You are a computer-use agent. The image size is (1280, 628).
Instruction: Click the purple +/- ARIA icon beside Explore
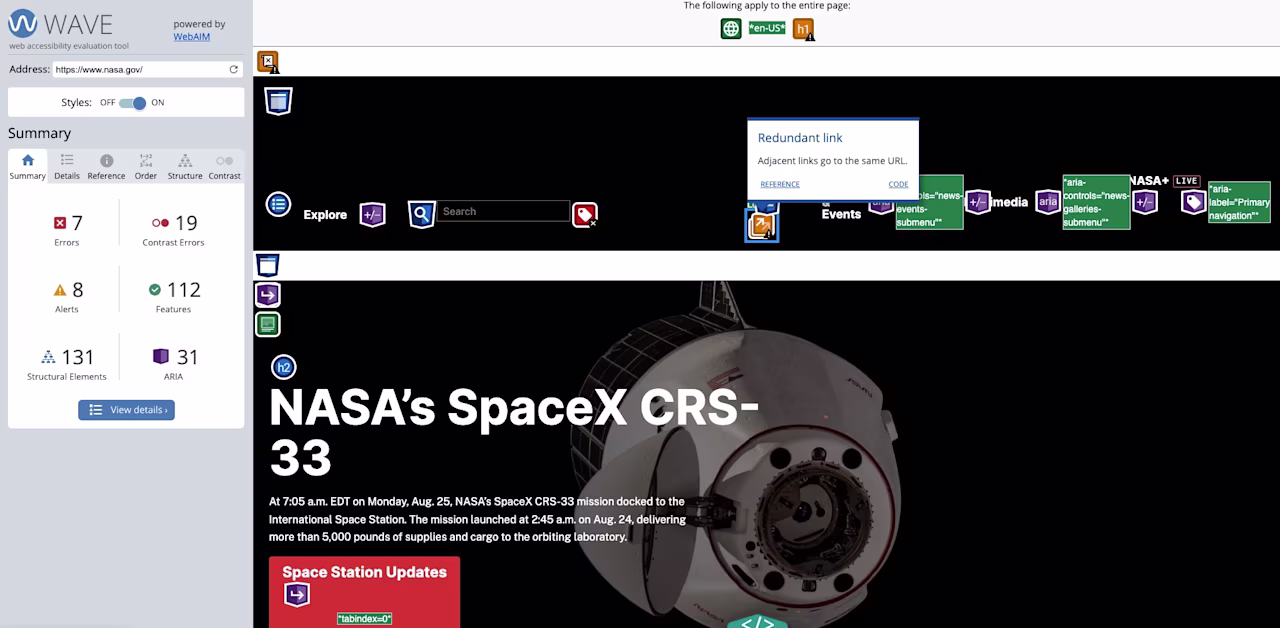373,214
